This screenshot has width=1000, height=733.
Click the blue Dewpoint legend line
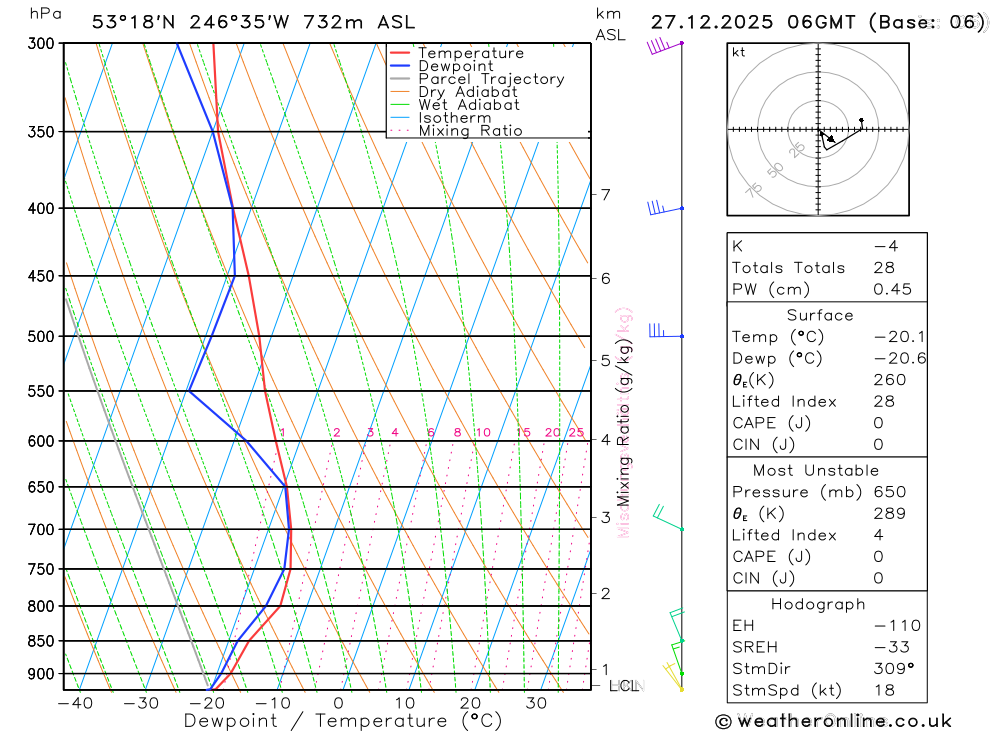[399, 66]
